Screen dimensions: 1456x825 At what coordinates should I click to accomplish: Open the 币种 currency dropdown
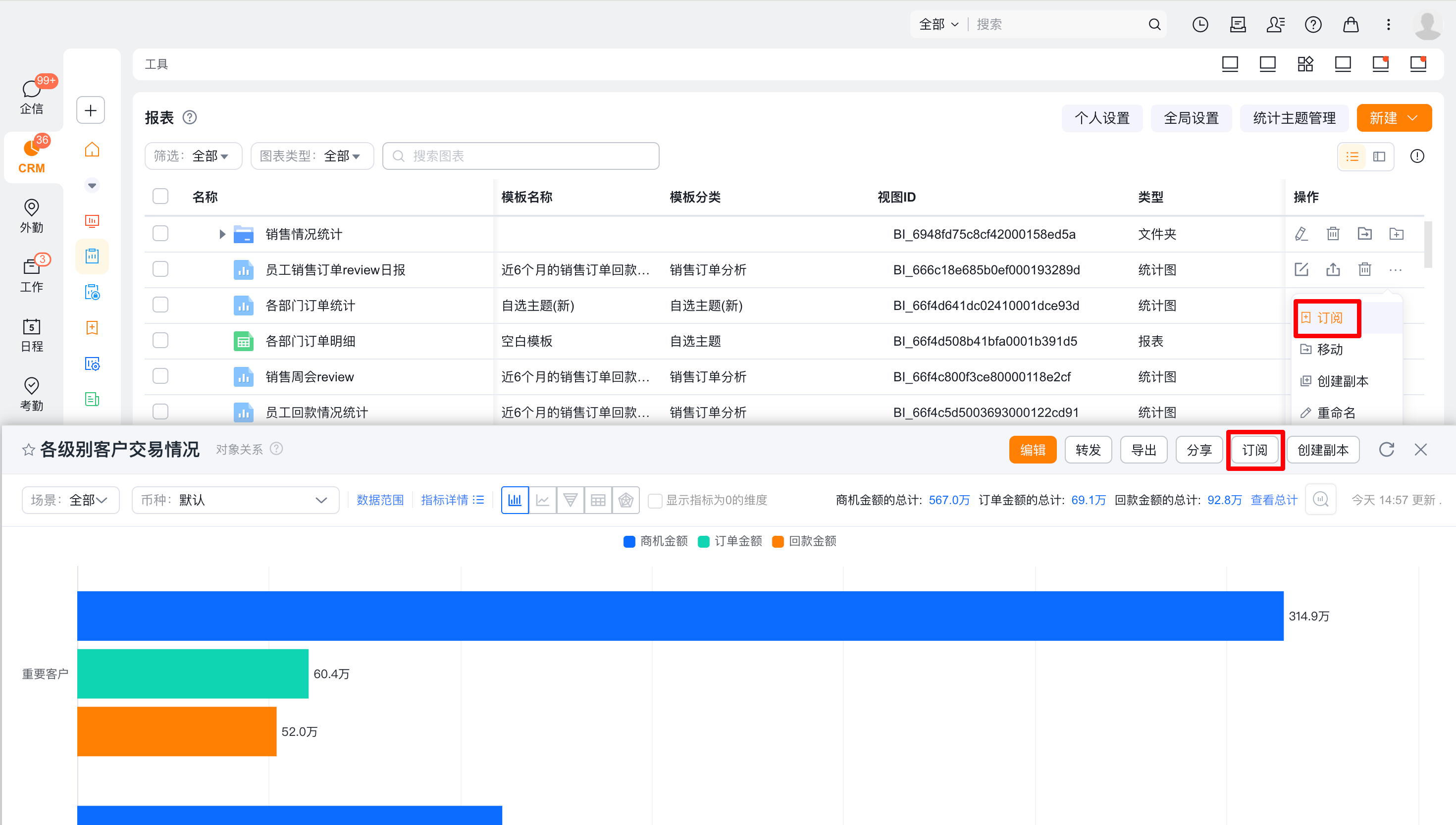click(235, 500)
